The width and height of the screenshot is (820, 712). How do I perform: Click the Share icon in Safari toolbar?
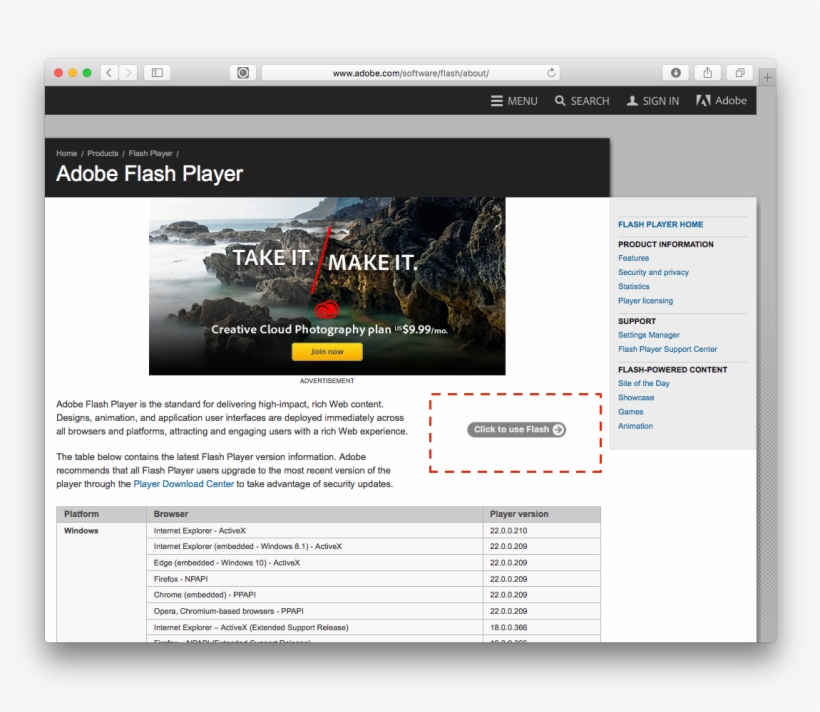tap(708, 73)
